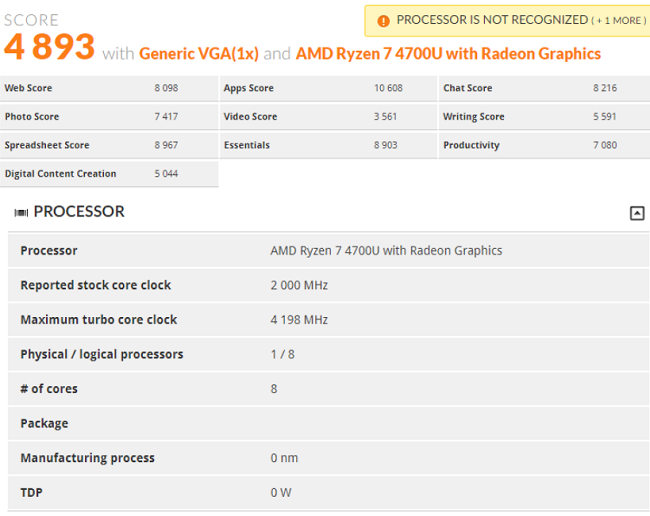The height and width of the screenshot is (516, 650).
Task: Click the SCORE heading text
Action: tap(31, 20)
